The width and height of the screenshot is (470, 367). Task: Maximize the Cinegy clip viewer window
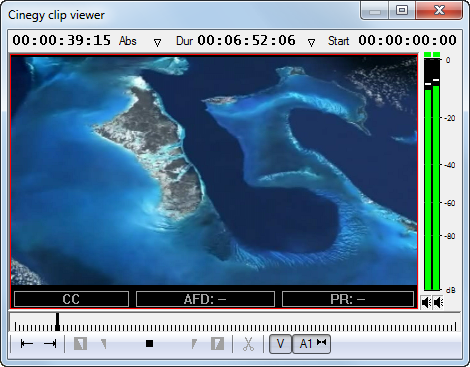[402, 11]
